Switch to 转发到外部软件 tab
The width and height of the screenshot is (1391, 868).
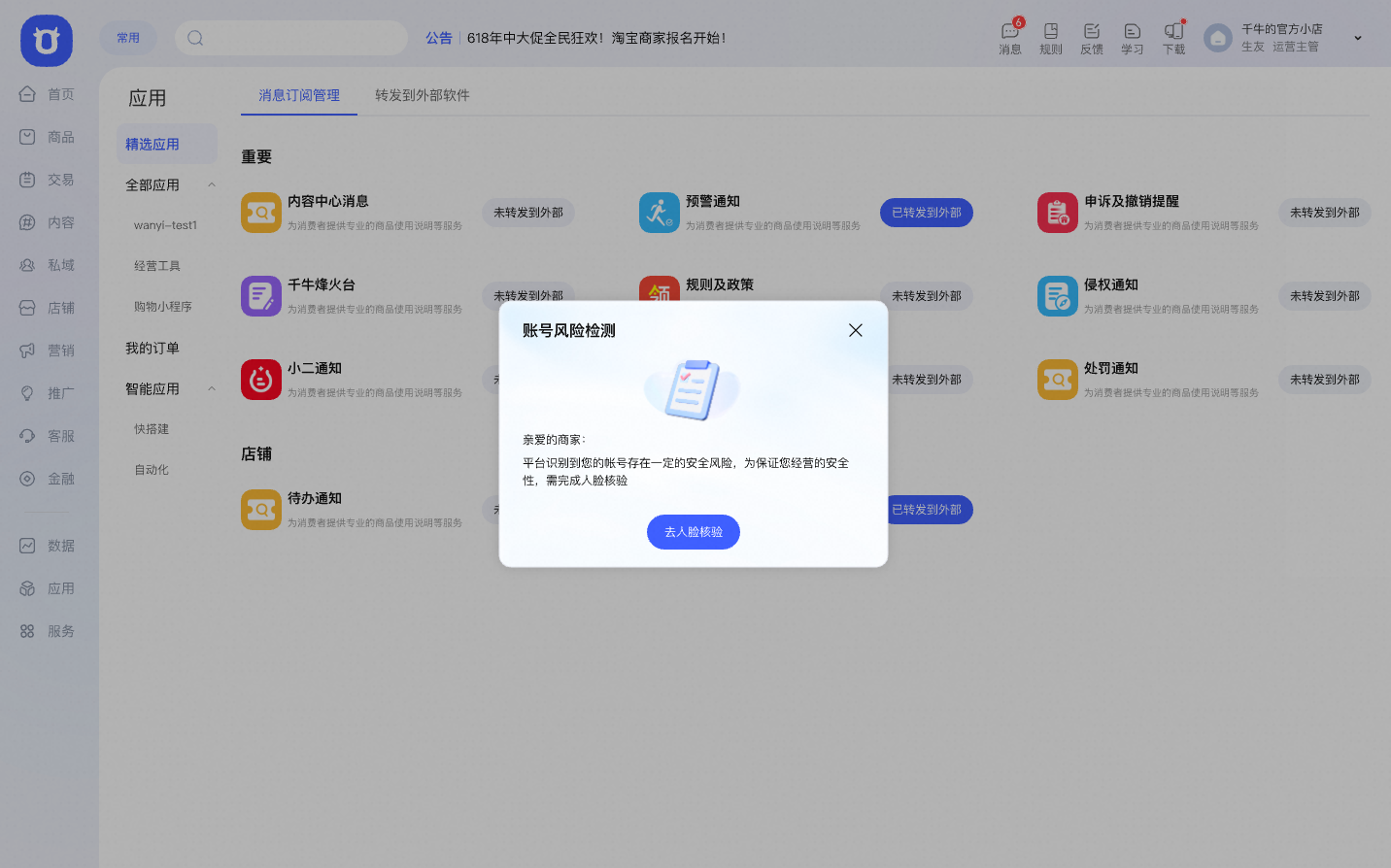click(x=423, y=95)
